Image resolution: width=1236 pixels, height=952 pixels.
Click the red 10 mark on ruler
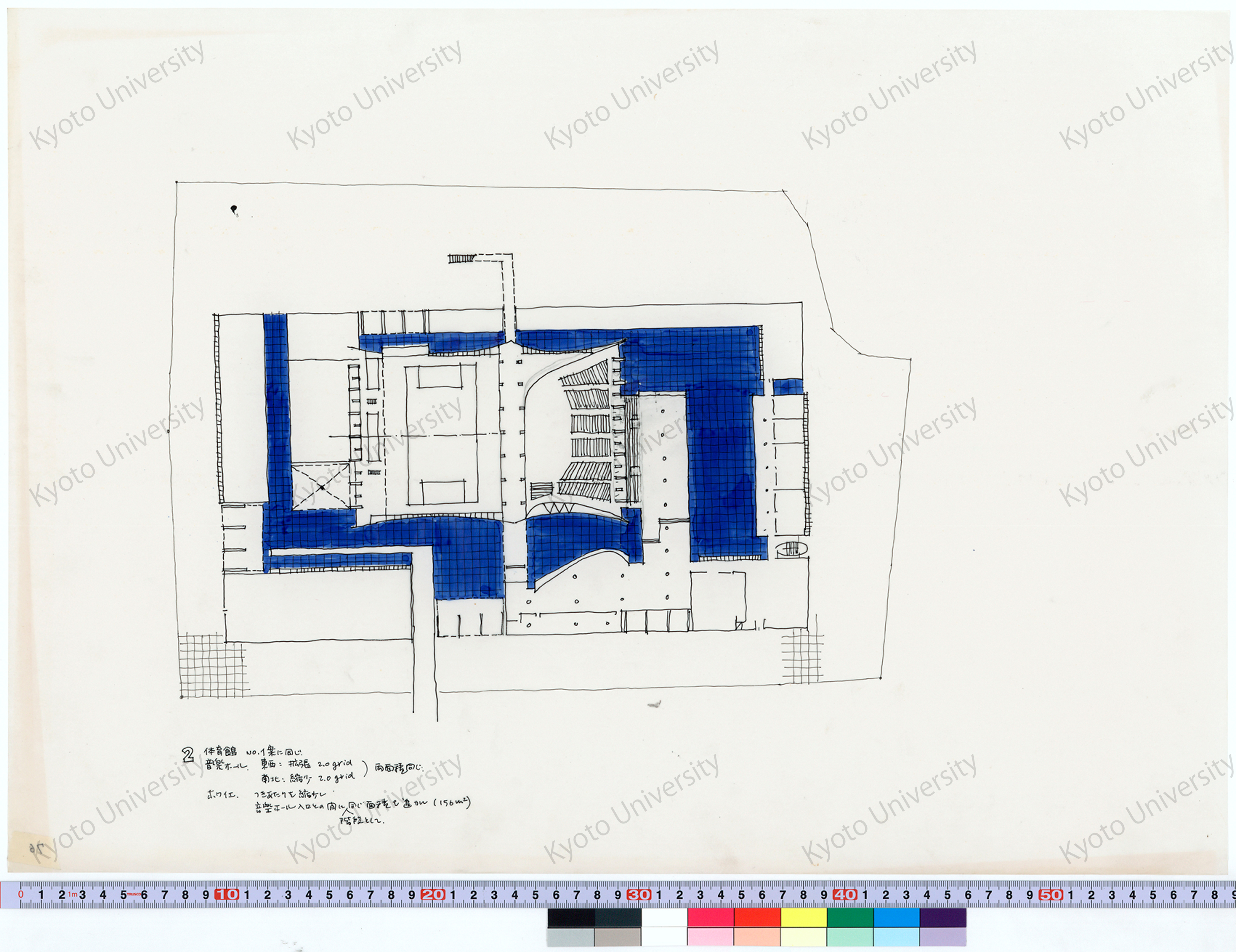point(226,895)
